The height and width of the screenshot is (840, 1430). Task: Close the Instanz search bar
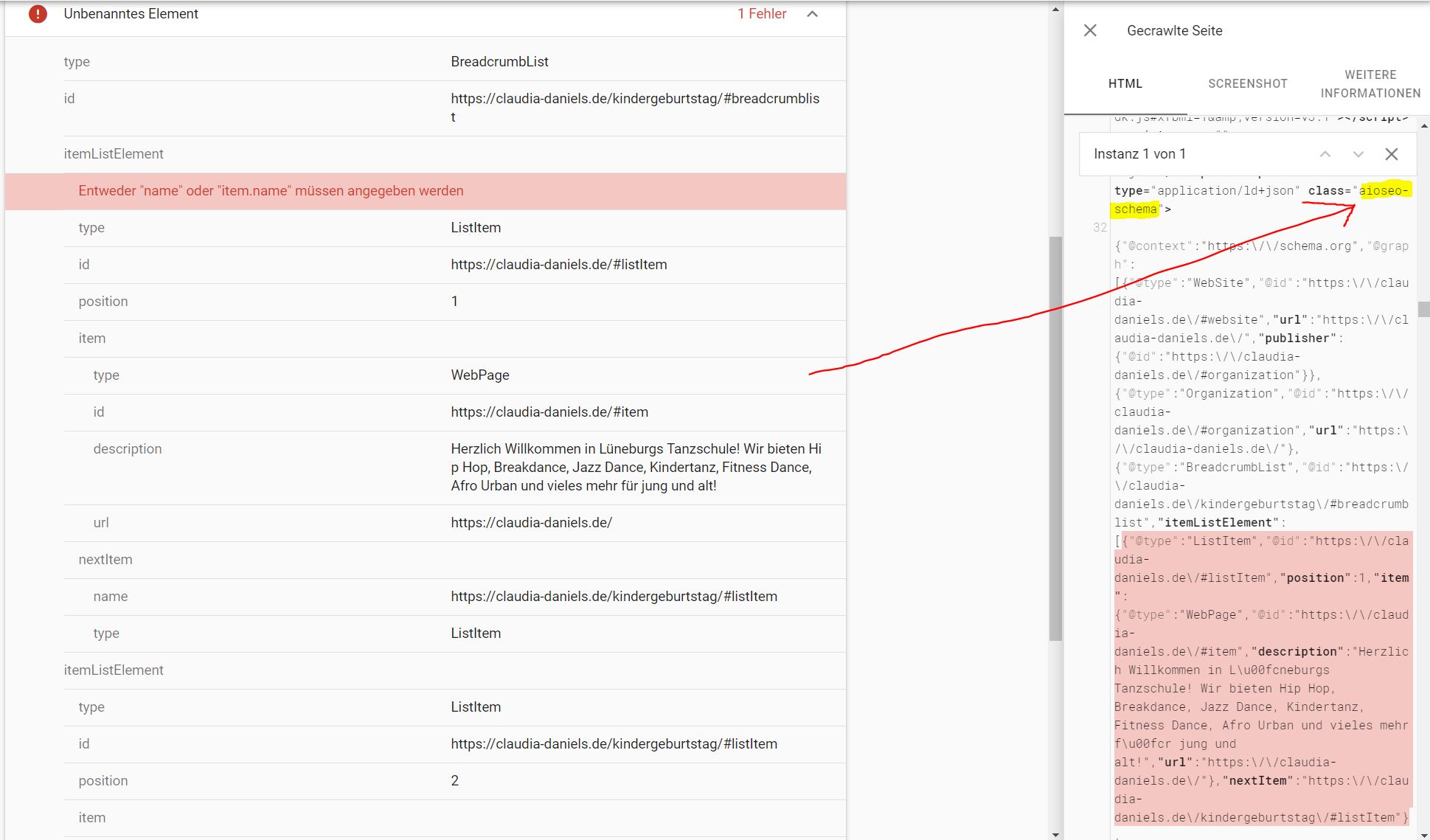(x=1391, y=154)
